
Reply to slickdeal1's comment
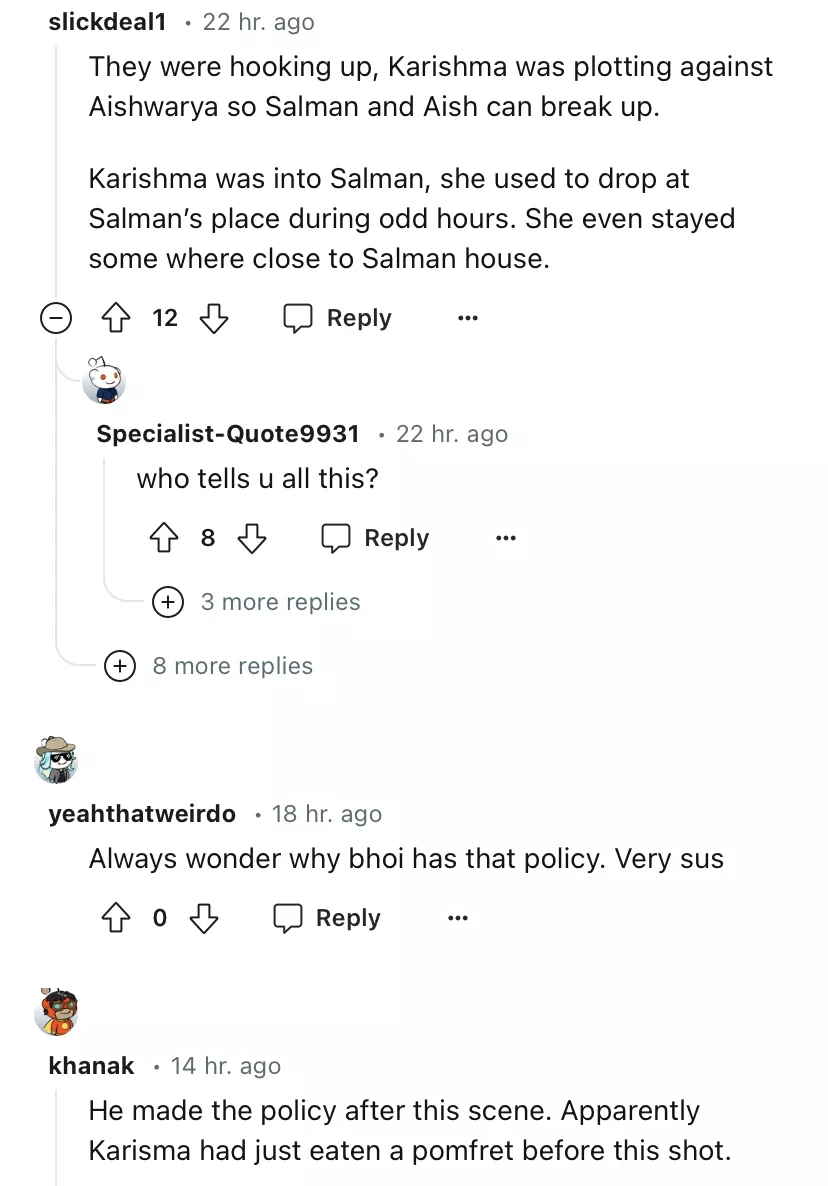point(338,319)
